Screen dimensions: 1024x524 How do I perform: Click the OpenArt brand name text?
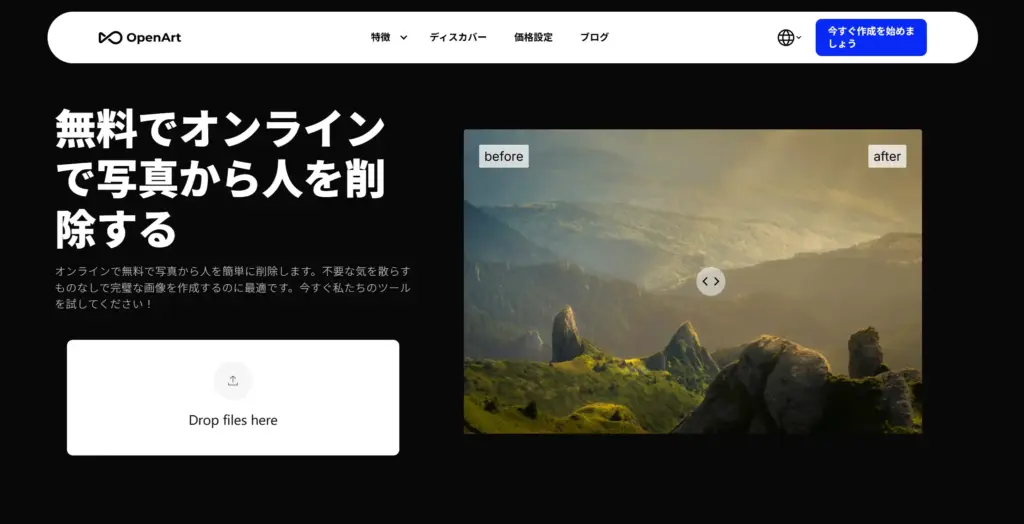tap(153, 38)
